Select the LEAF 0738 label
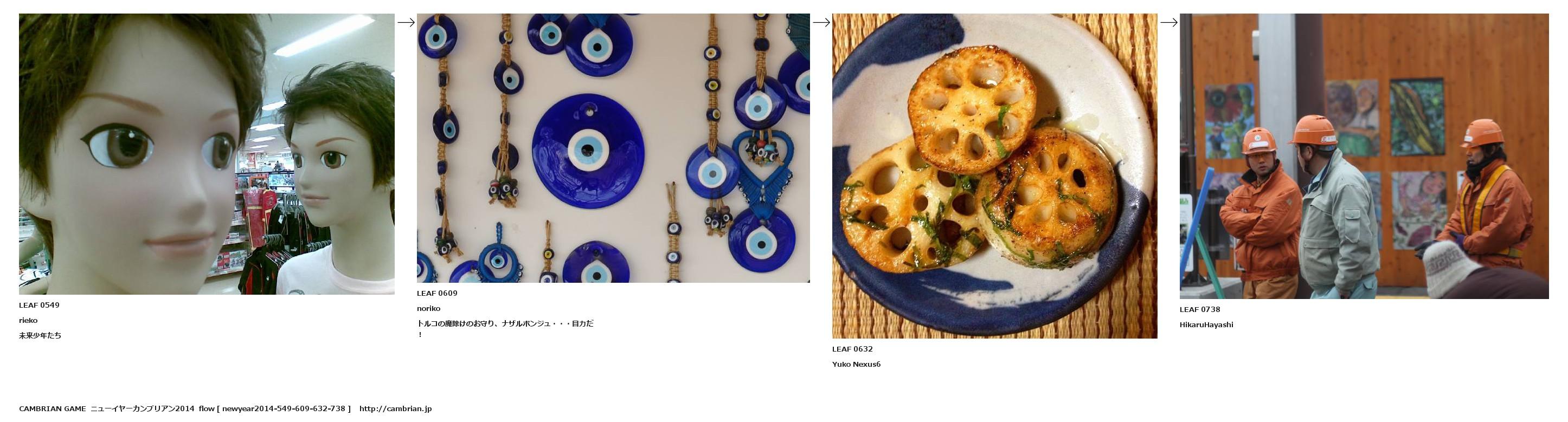The height and width of the screenshot is (422, 1568). point(1200,309)
